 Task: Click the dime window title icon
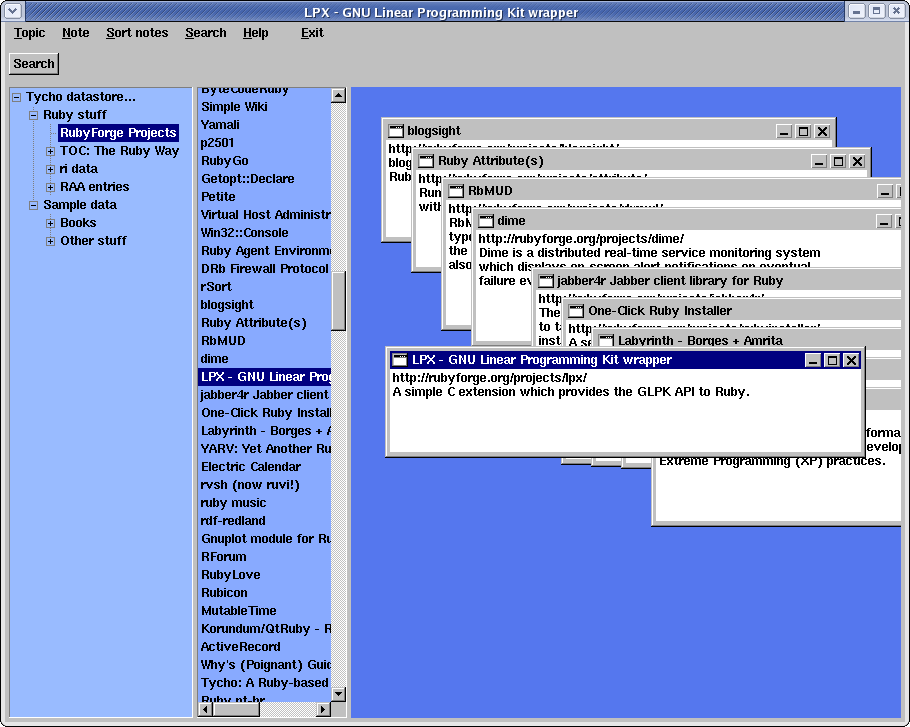[486, 221]
